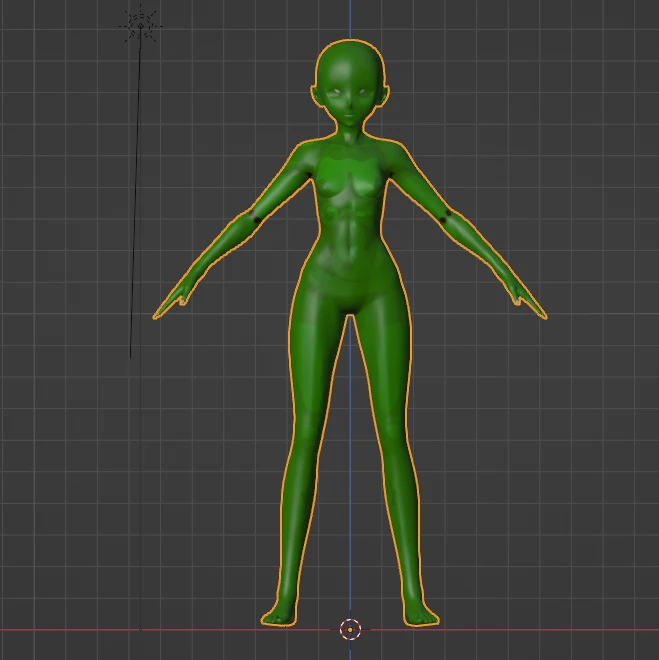
Task: Click the 3D cursor at the origin
Action: (350, 630)
